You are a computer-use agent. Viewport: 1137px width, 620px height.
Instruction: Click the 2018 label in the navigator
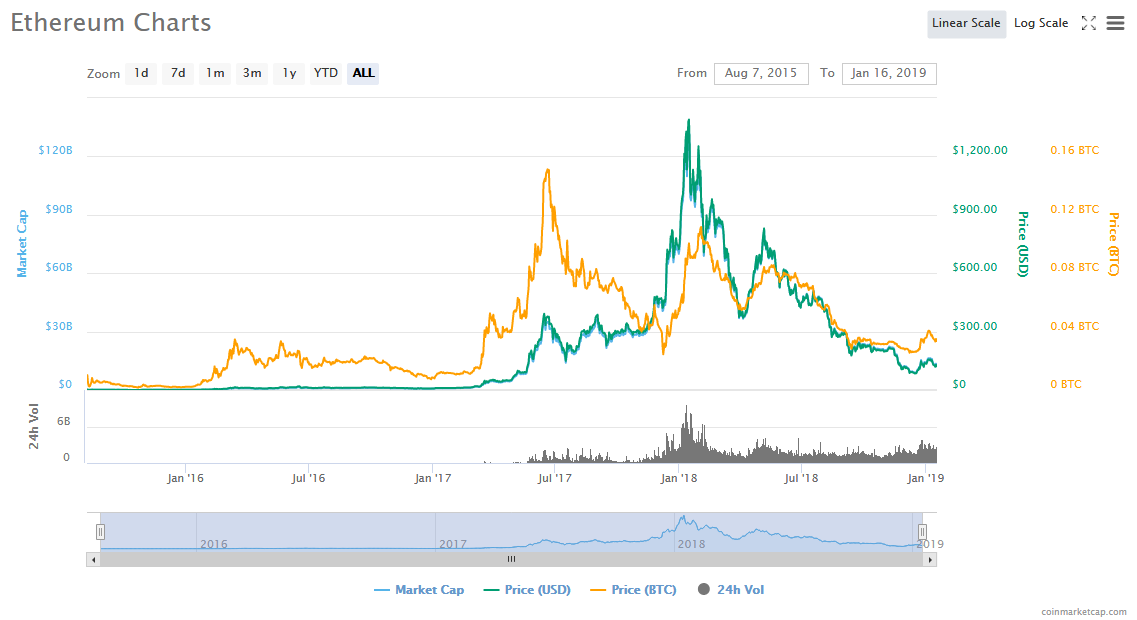coord(691,544)
